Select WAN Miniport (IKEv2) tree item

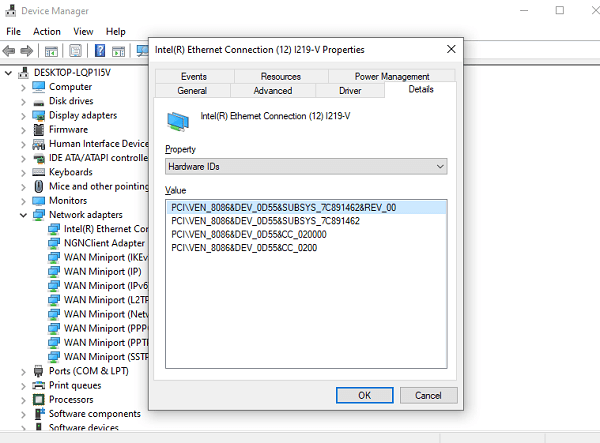pyautogui.click(x=106, y=257)
